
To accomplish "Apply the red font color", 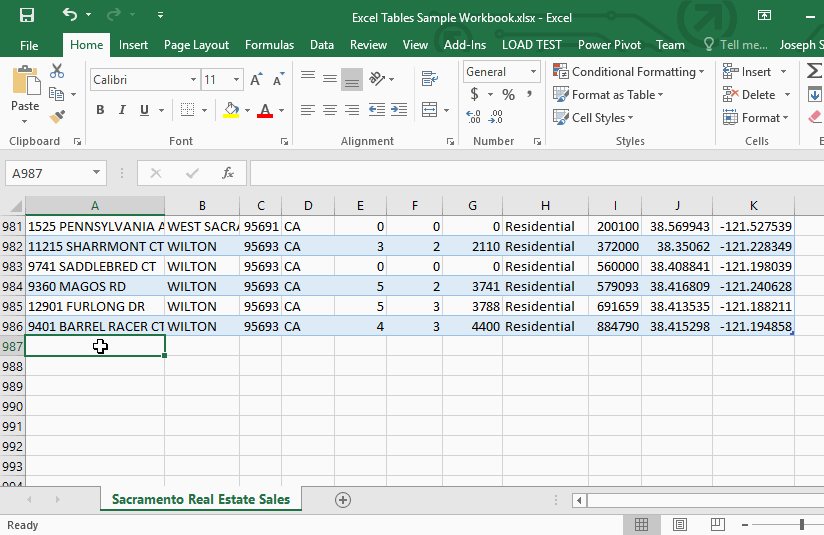I will coord(265,110).
